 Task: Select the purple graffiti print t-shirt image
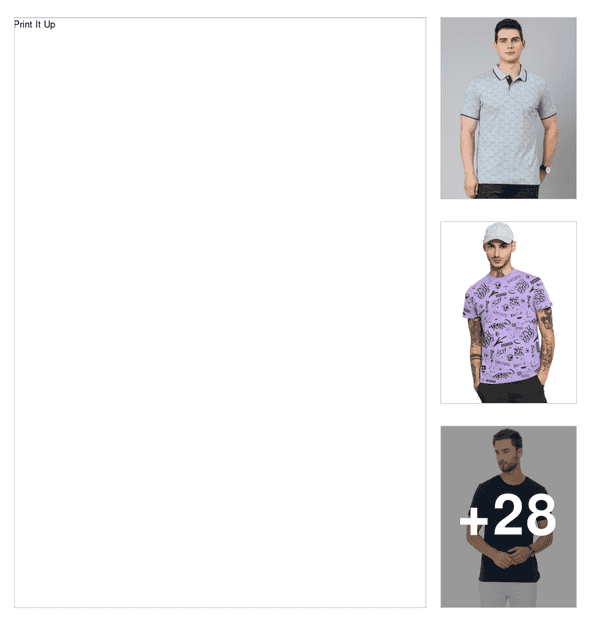508,312
